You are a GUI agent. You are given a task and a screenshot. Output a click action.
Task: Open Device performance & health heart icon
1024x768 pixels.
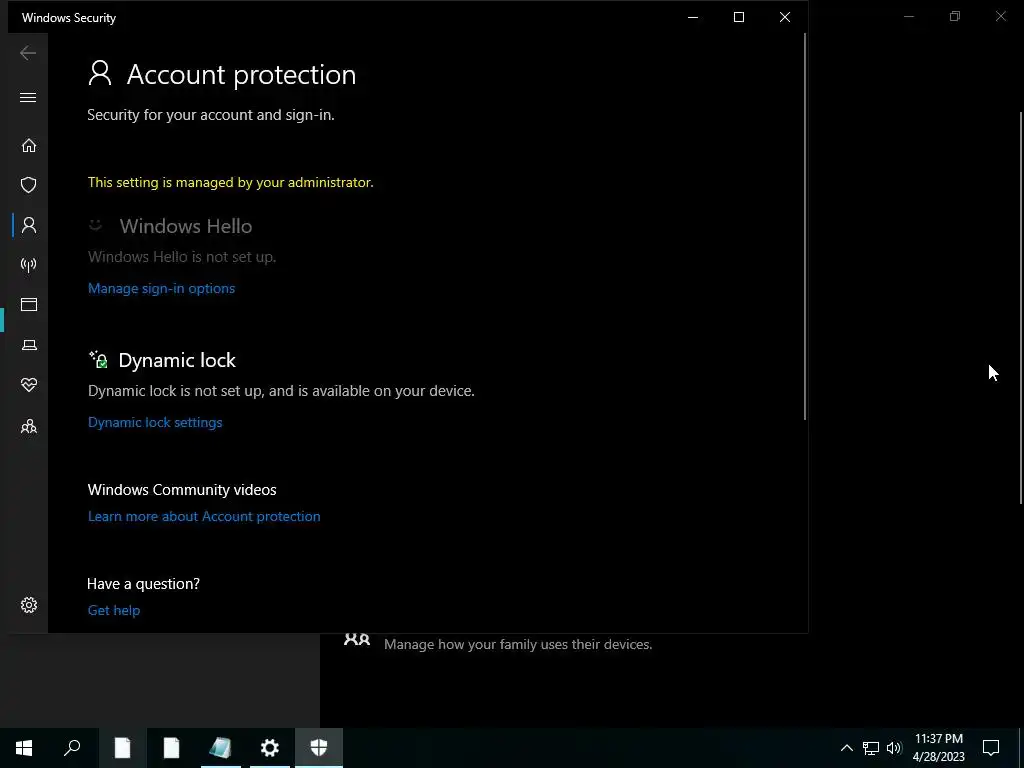pyautogui.click(x=29, y=385)
